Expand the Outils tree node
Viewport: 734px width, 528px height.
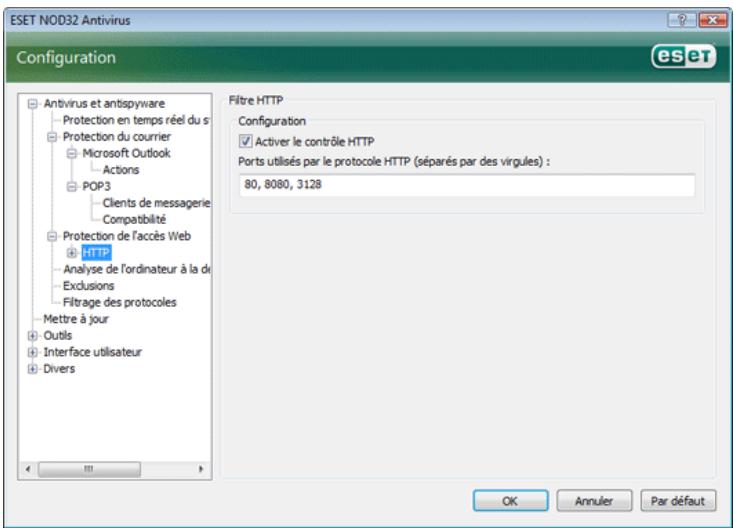[32, 336]
